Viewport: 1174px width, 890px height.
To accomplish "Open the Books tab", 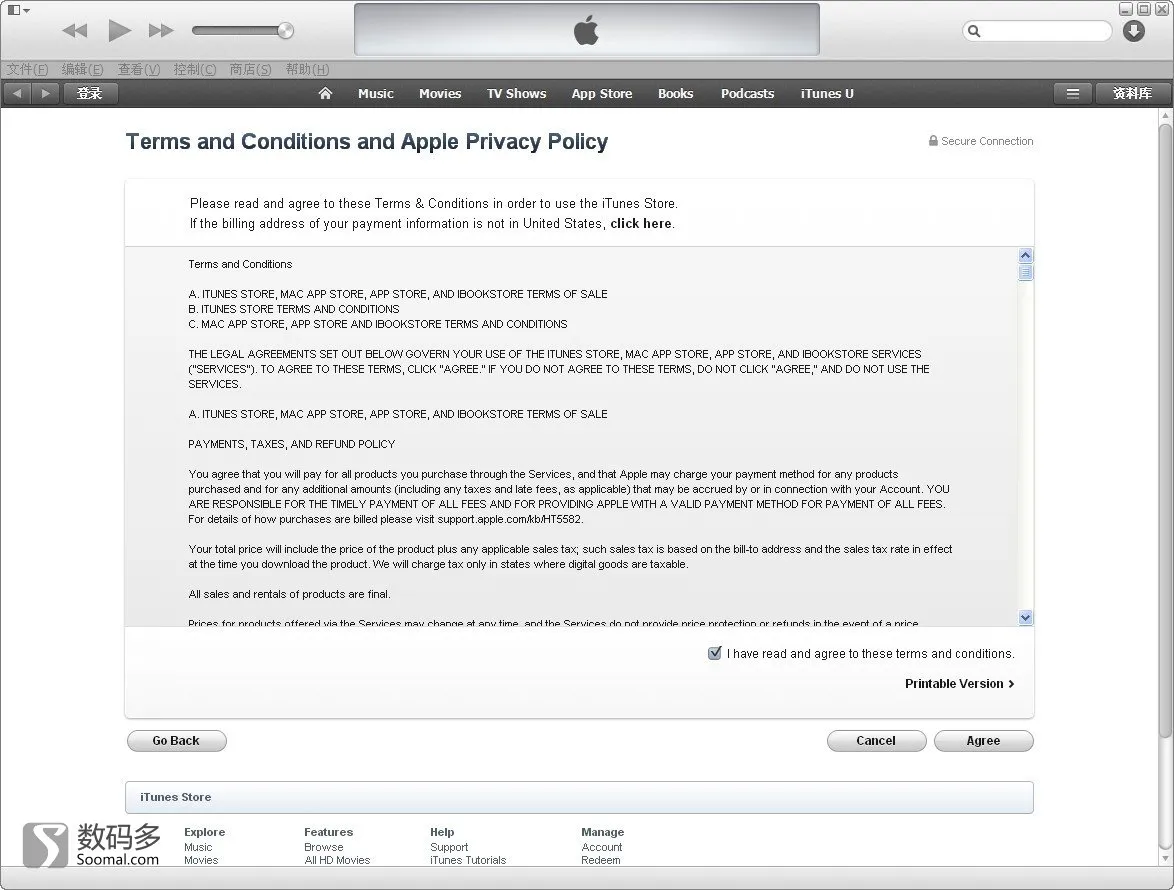I will coord(675,94).
